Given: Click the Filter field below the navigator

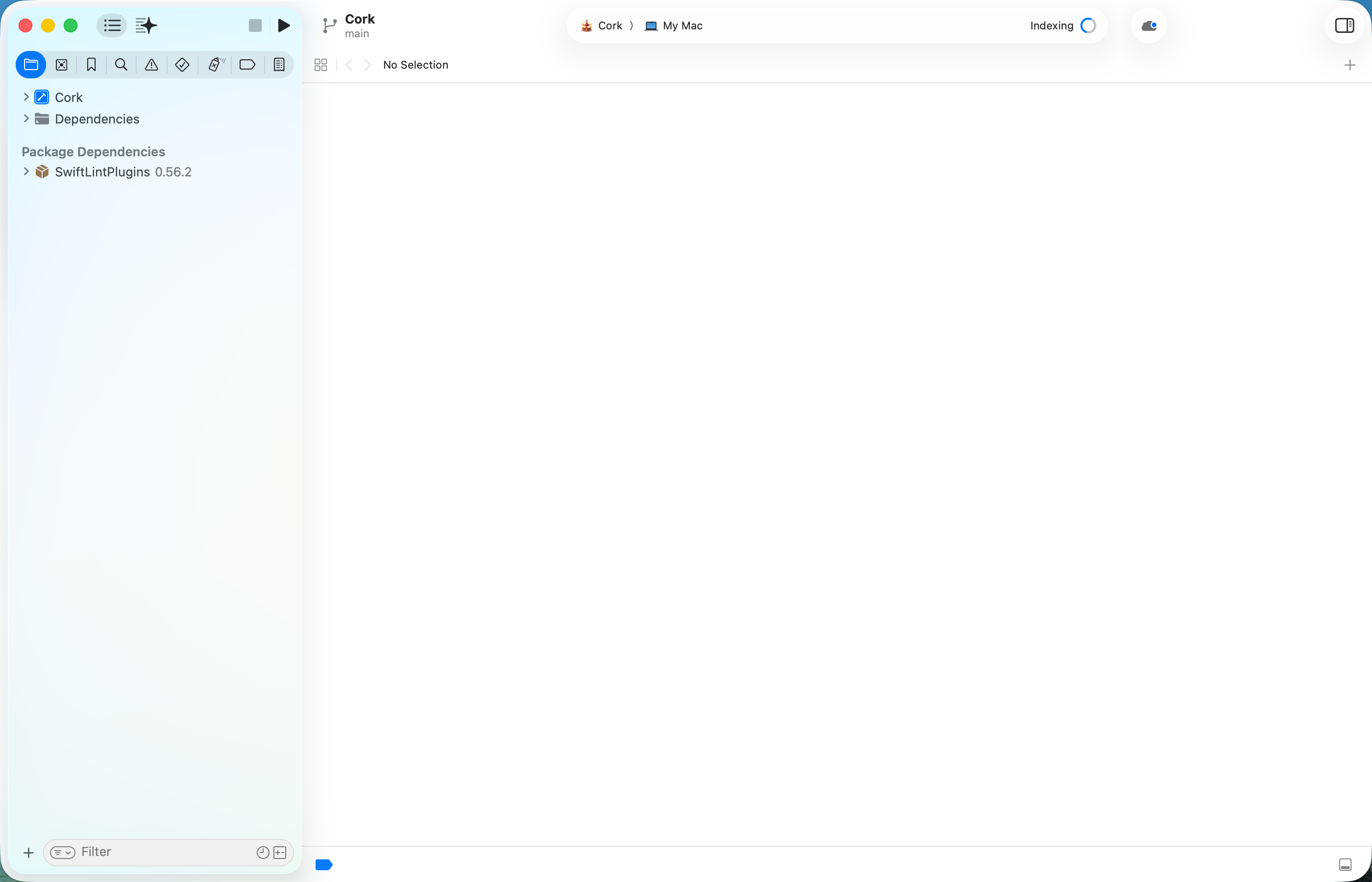Looking at the screenshot, I should [143, 852].
